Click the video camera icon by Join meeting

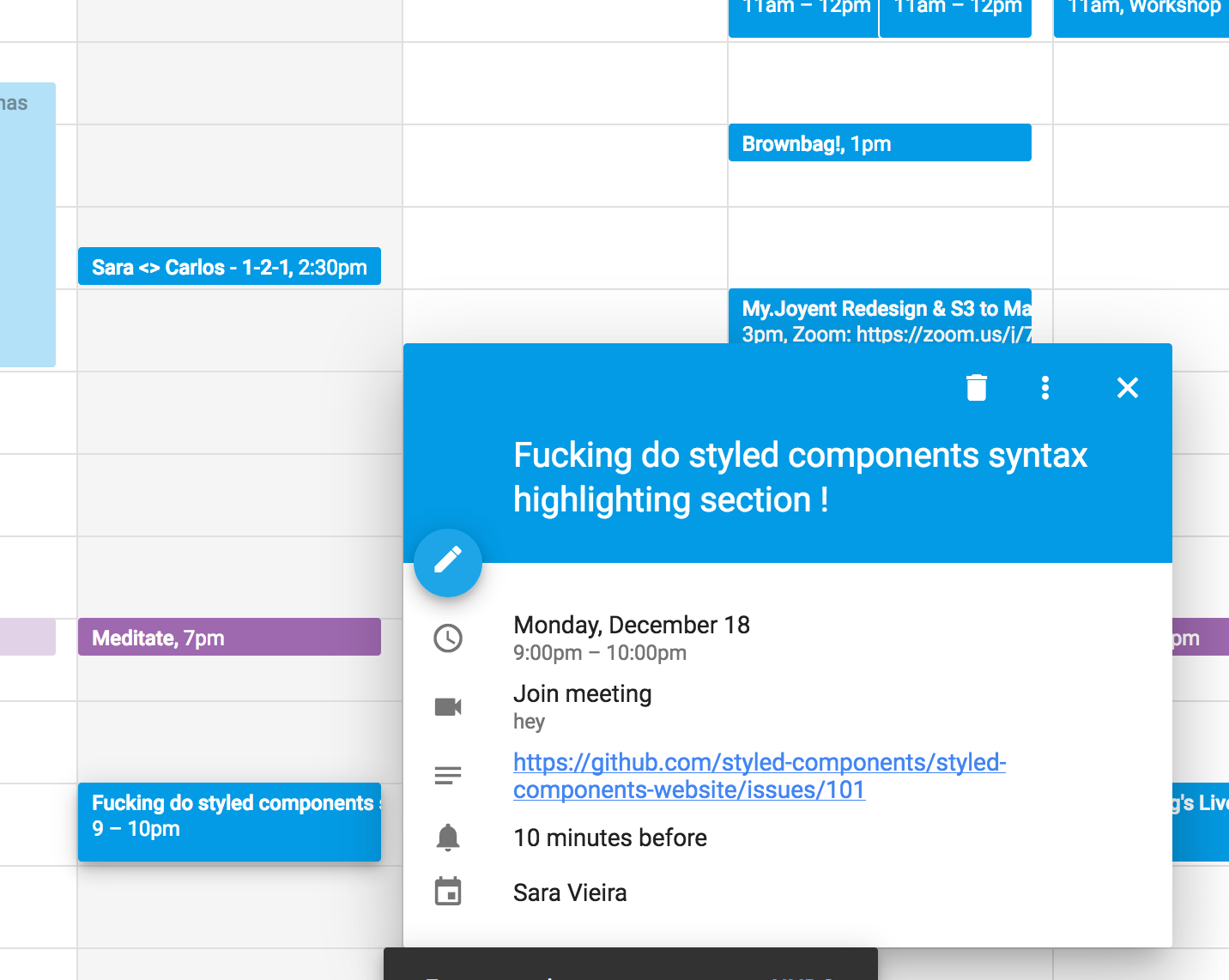[448, 706]
